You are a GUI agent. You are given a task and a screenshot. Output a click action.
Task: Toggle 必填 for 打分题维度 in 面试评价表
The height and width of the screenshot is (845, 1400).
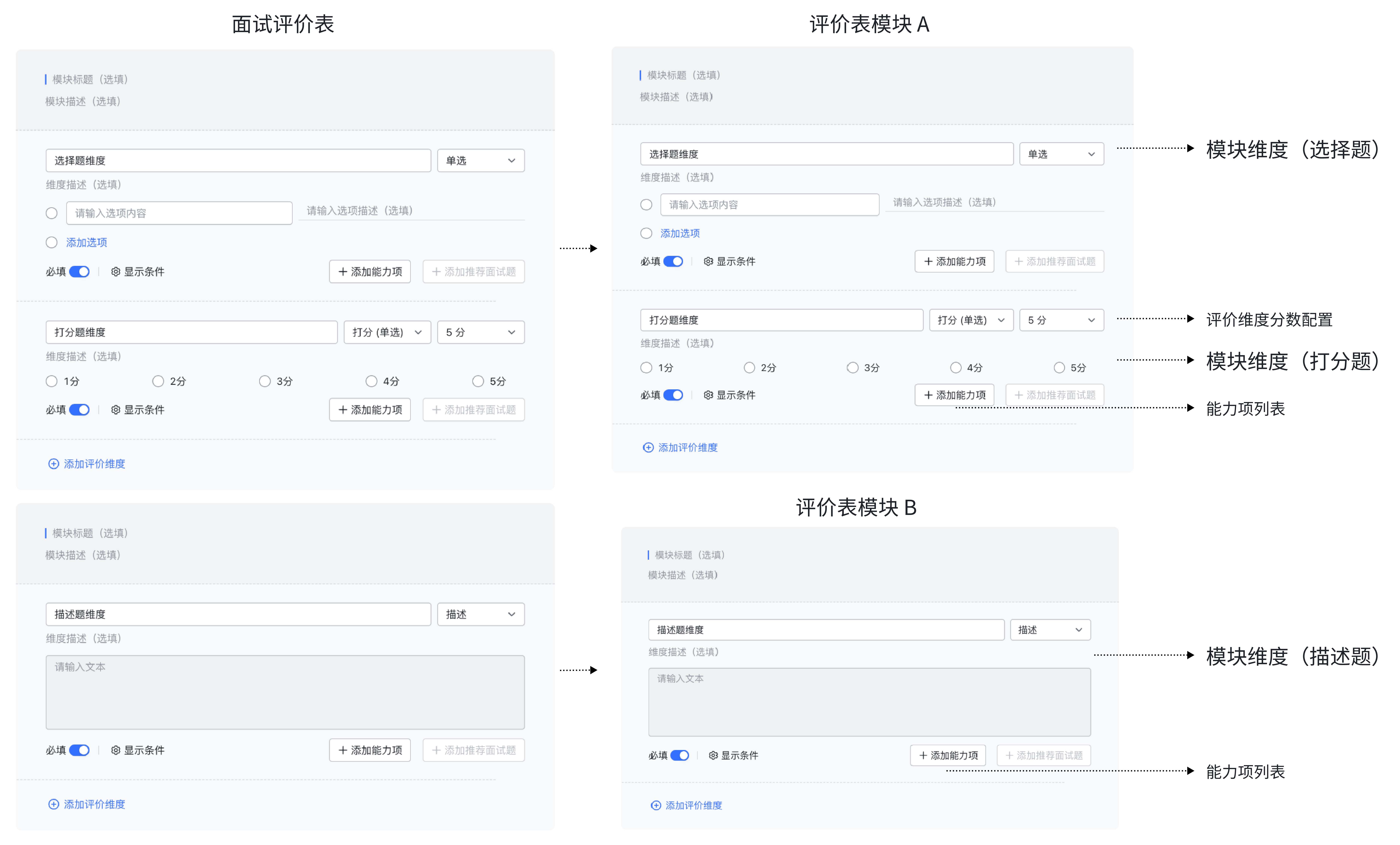(79, 410)
